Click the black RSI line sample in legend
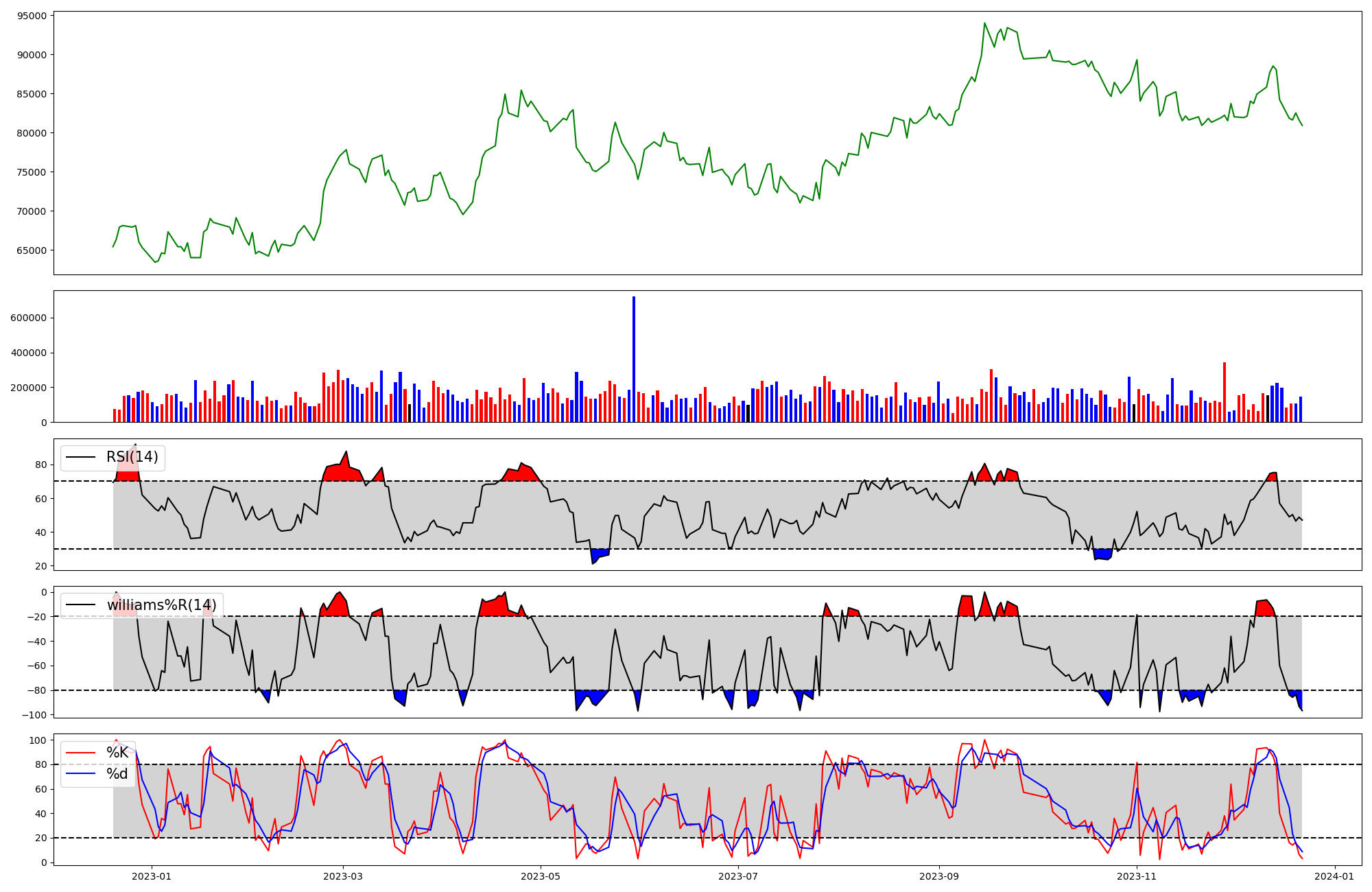Image resolution: width=1372 pixels, height=892 pixels. pyautogui.click(x=80, y=458)
